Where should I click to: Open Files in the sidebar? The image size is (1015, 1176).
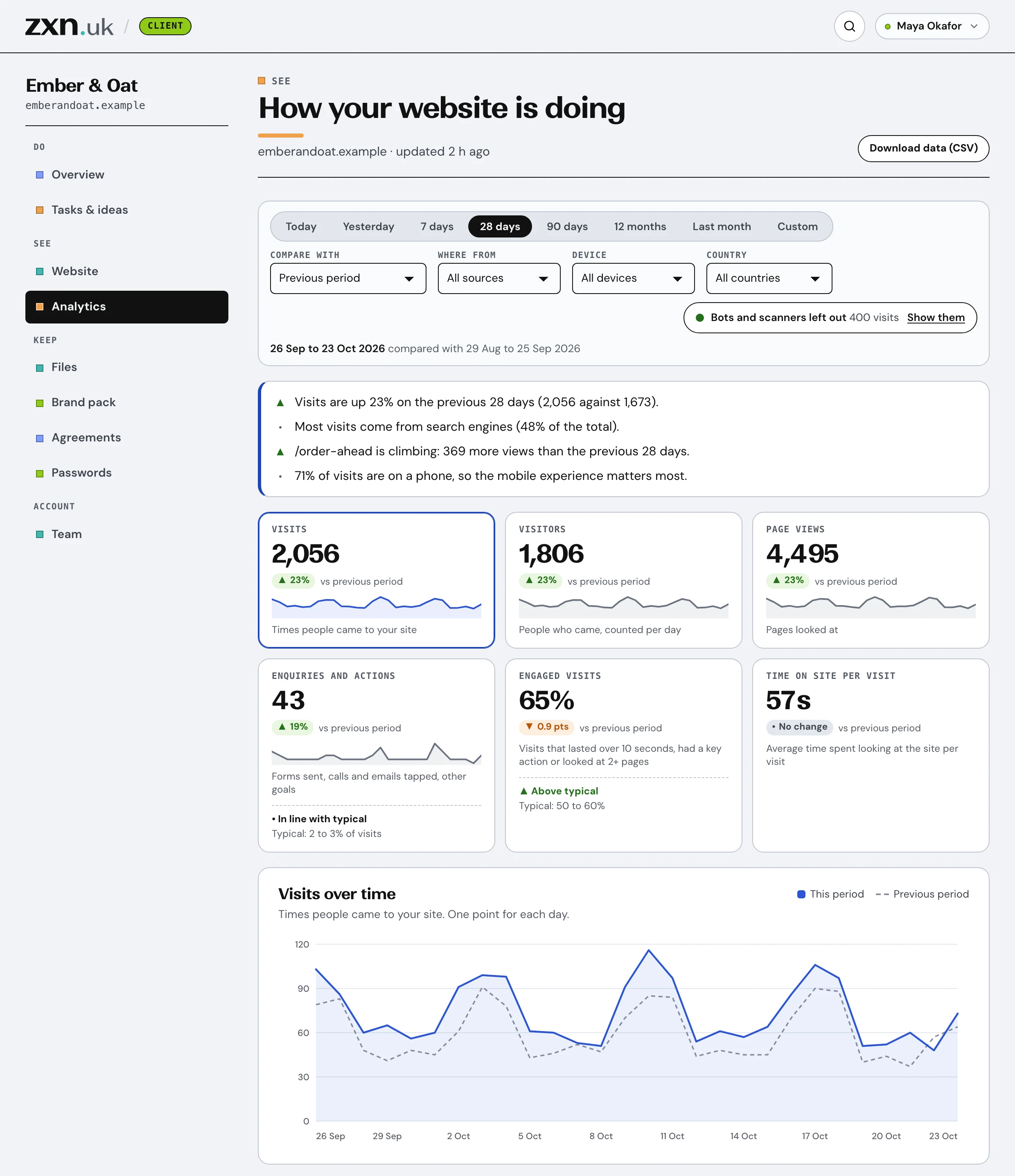126,367
